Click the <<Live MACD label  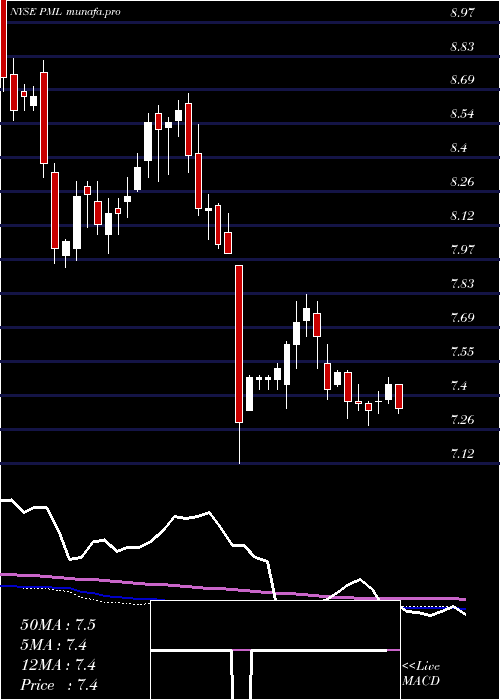point(421,674)
